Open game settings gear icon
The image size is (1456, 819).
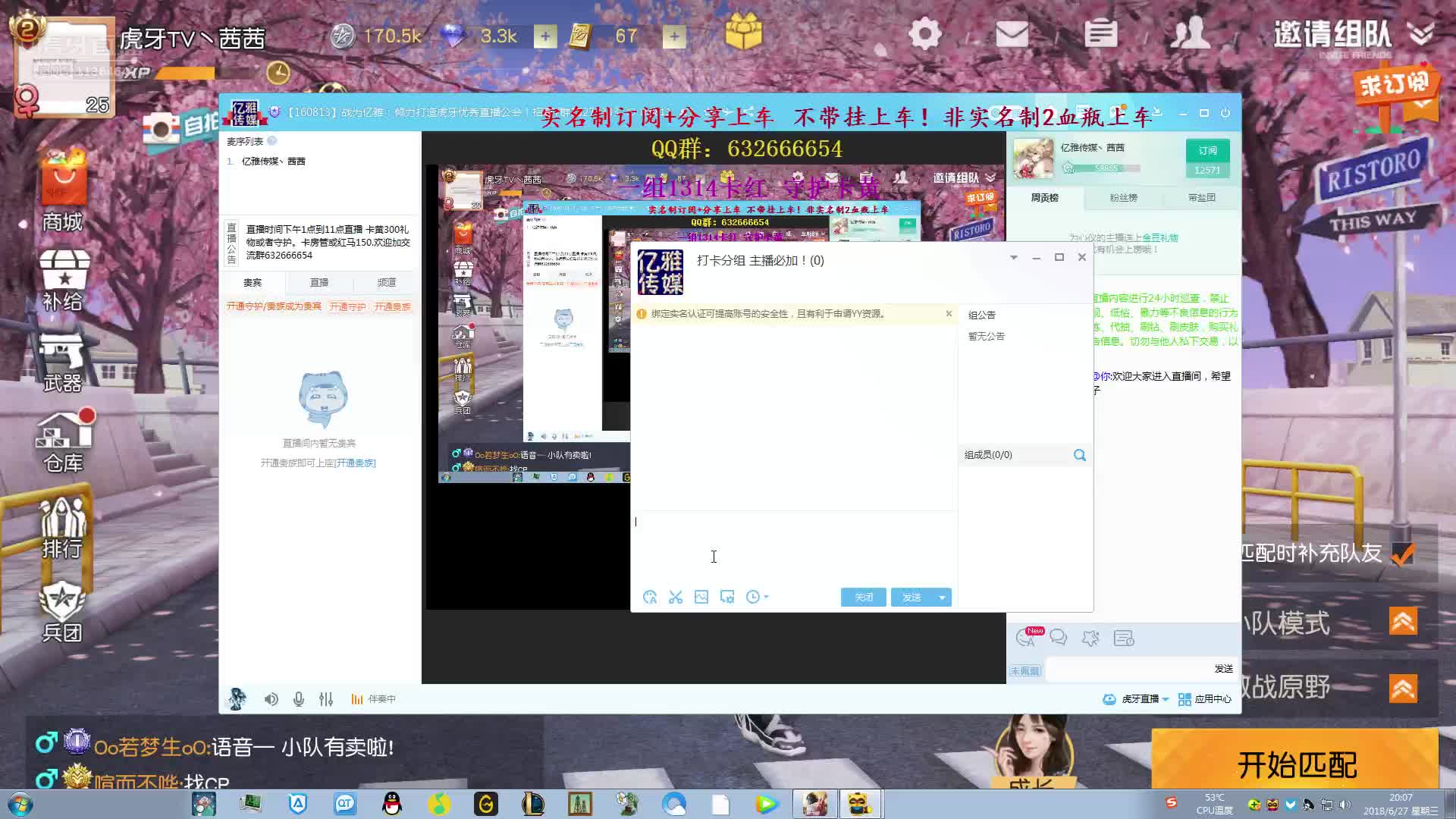[924, 34]
